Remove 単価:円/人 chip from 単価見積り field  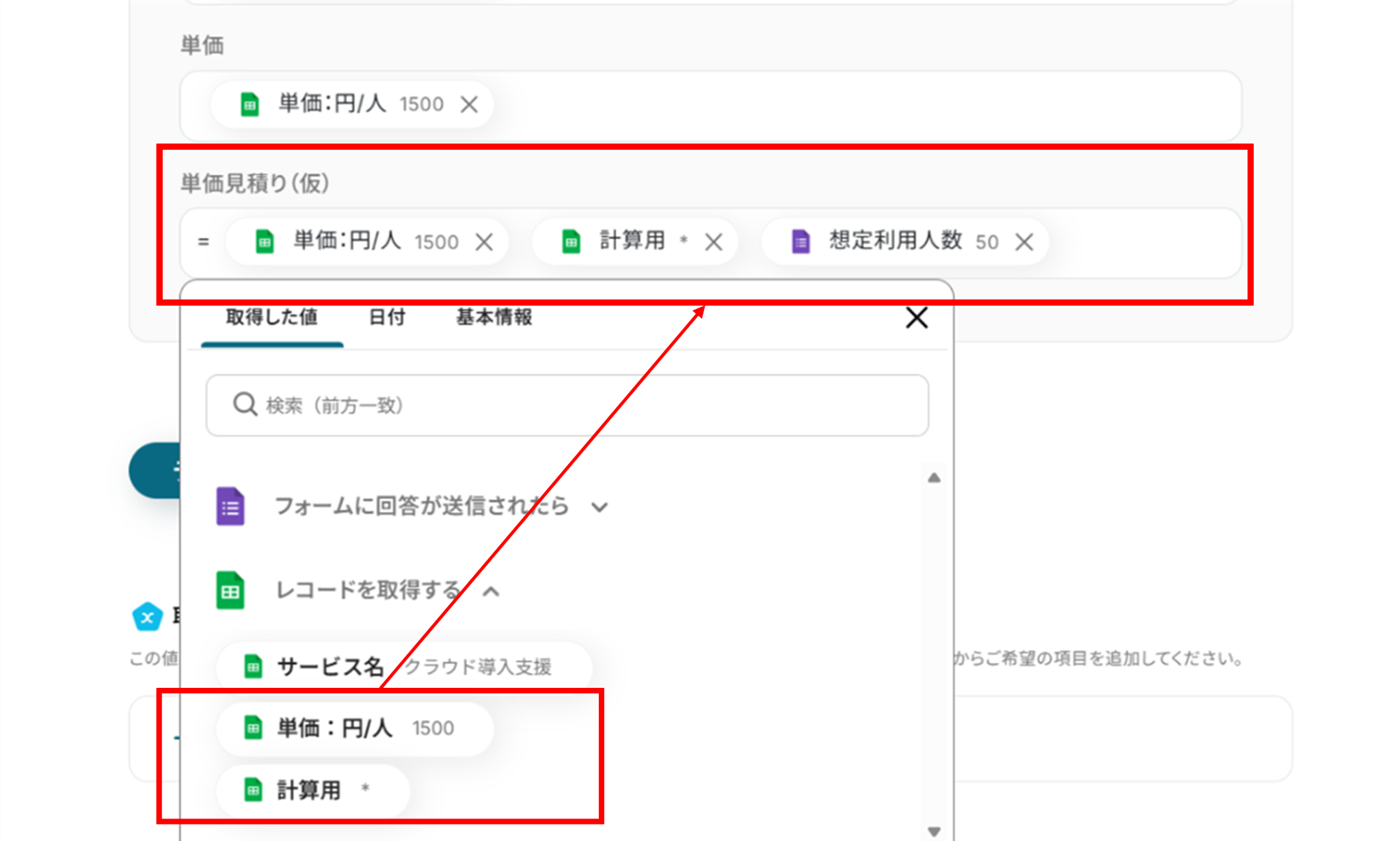point(484,242)
